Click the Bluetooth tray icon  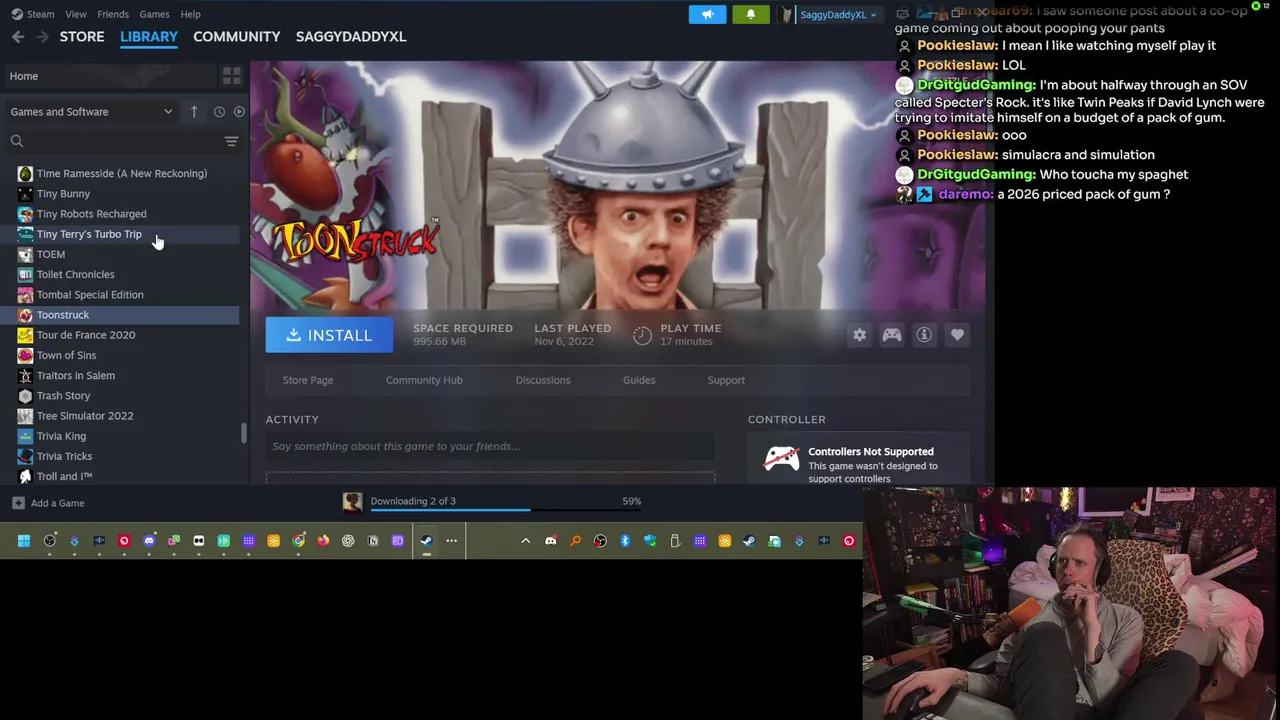click(625, 541)
